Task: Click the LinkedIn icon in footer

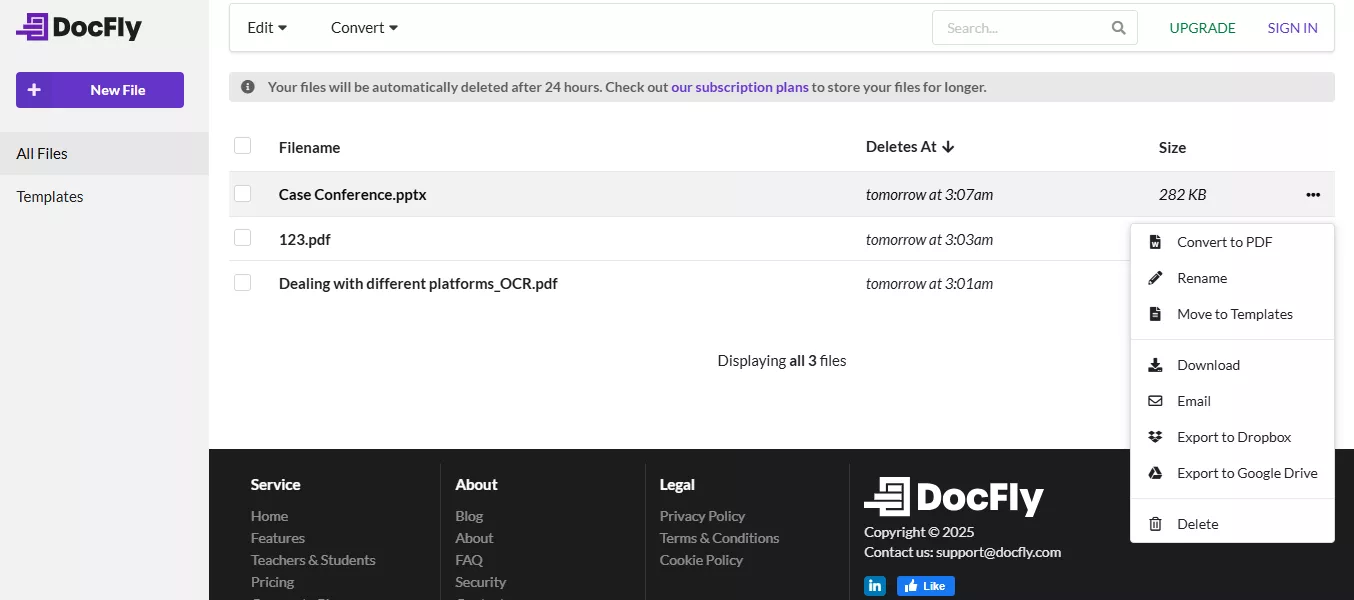Action: pyautogui.click(x=875, y=586)
